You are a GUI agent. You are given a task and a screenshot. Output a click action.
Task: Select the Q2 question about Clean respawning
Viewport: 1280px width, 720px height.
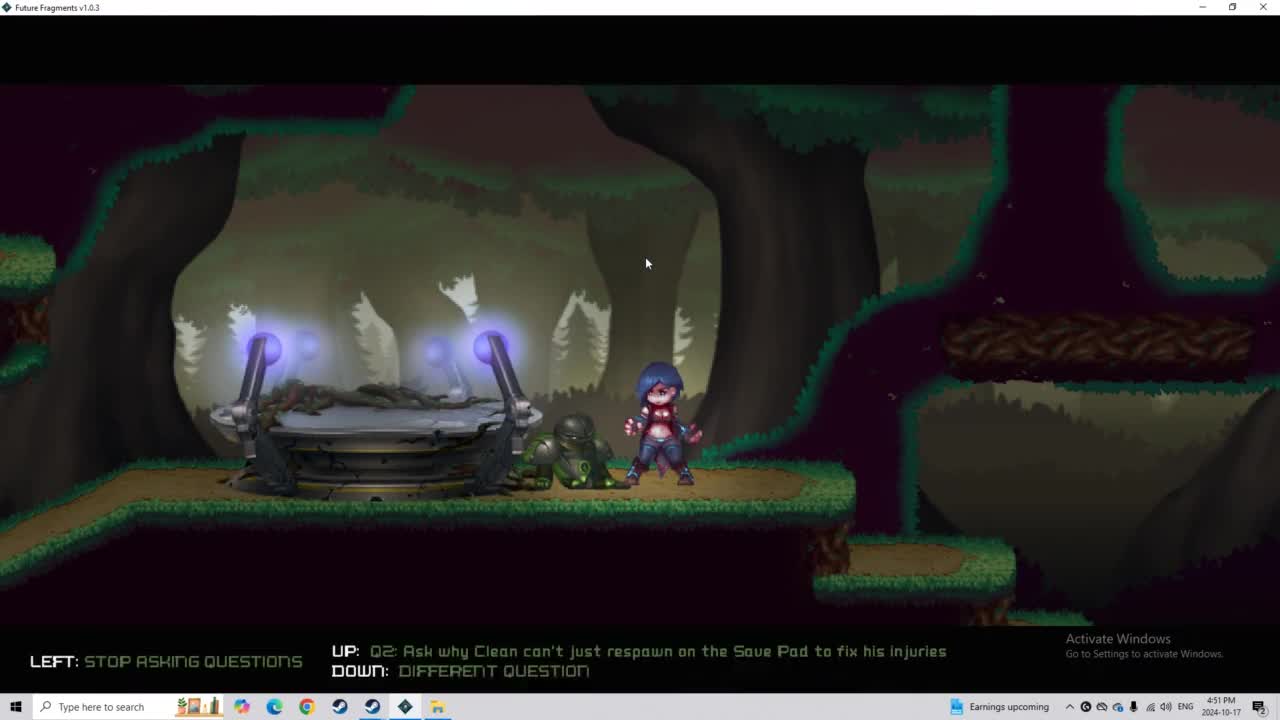(x=639, y=651)
